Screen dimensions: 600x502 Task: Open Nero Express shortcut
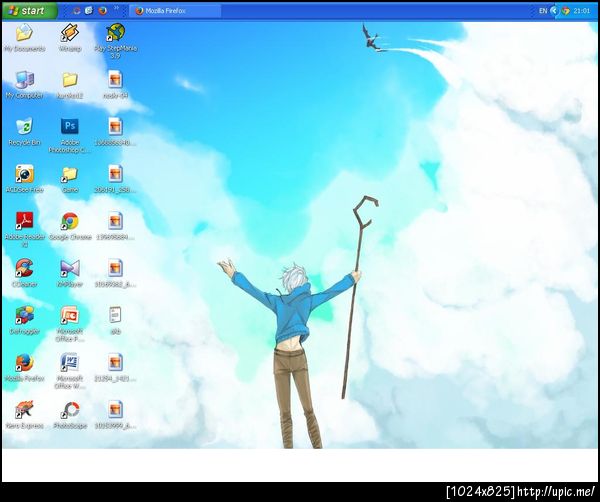[x=24, y=414]
